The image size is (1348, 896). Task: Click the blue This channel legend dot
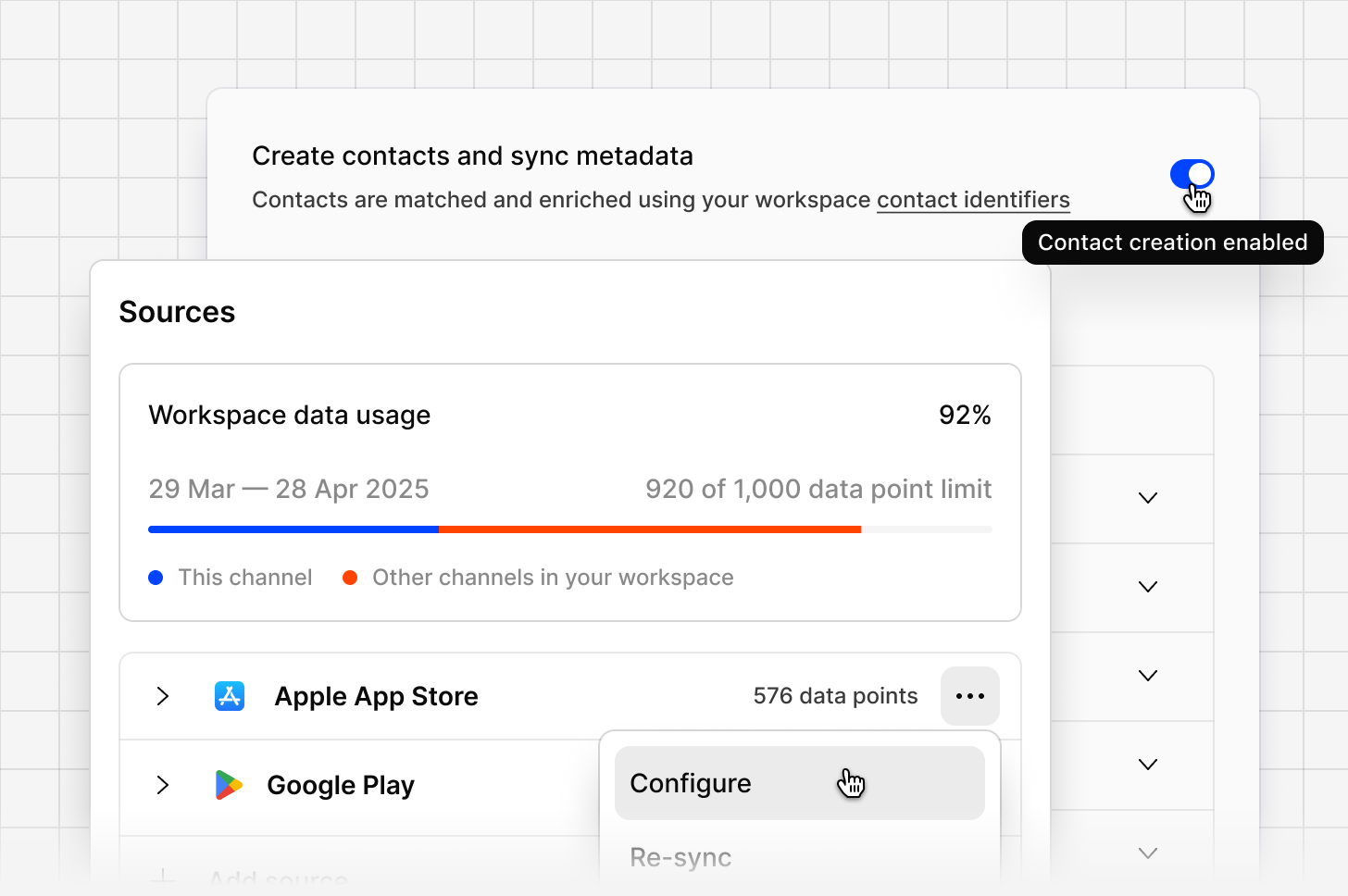coord(156,578)
